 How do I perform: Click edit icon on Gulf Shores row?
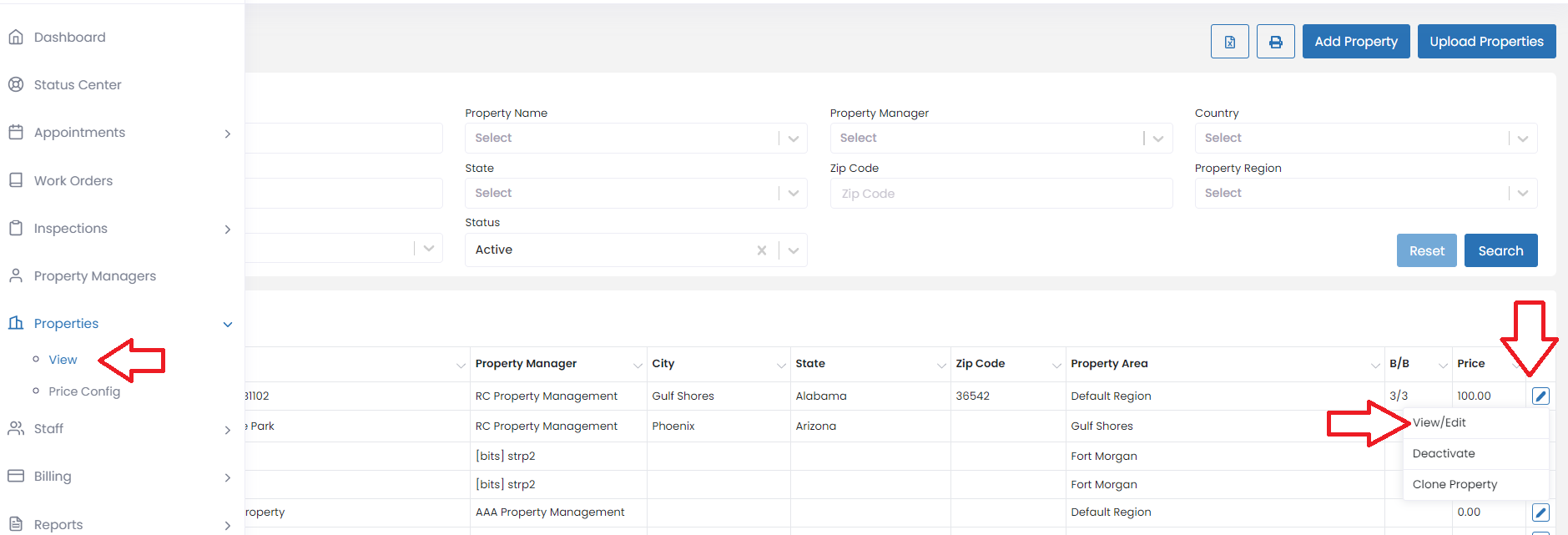(1540, 396)
